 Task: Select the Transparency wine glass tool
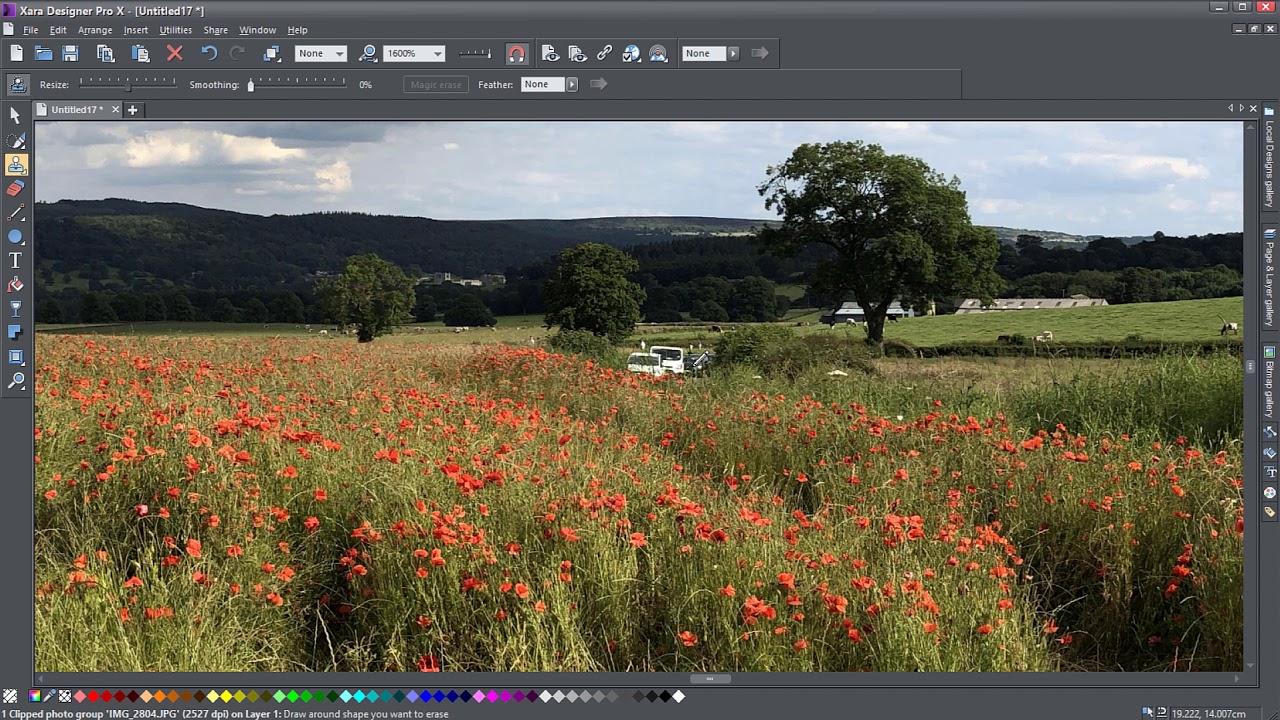pos(15,309)
